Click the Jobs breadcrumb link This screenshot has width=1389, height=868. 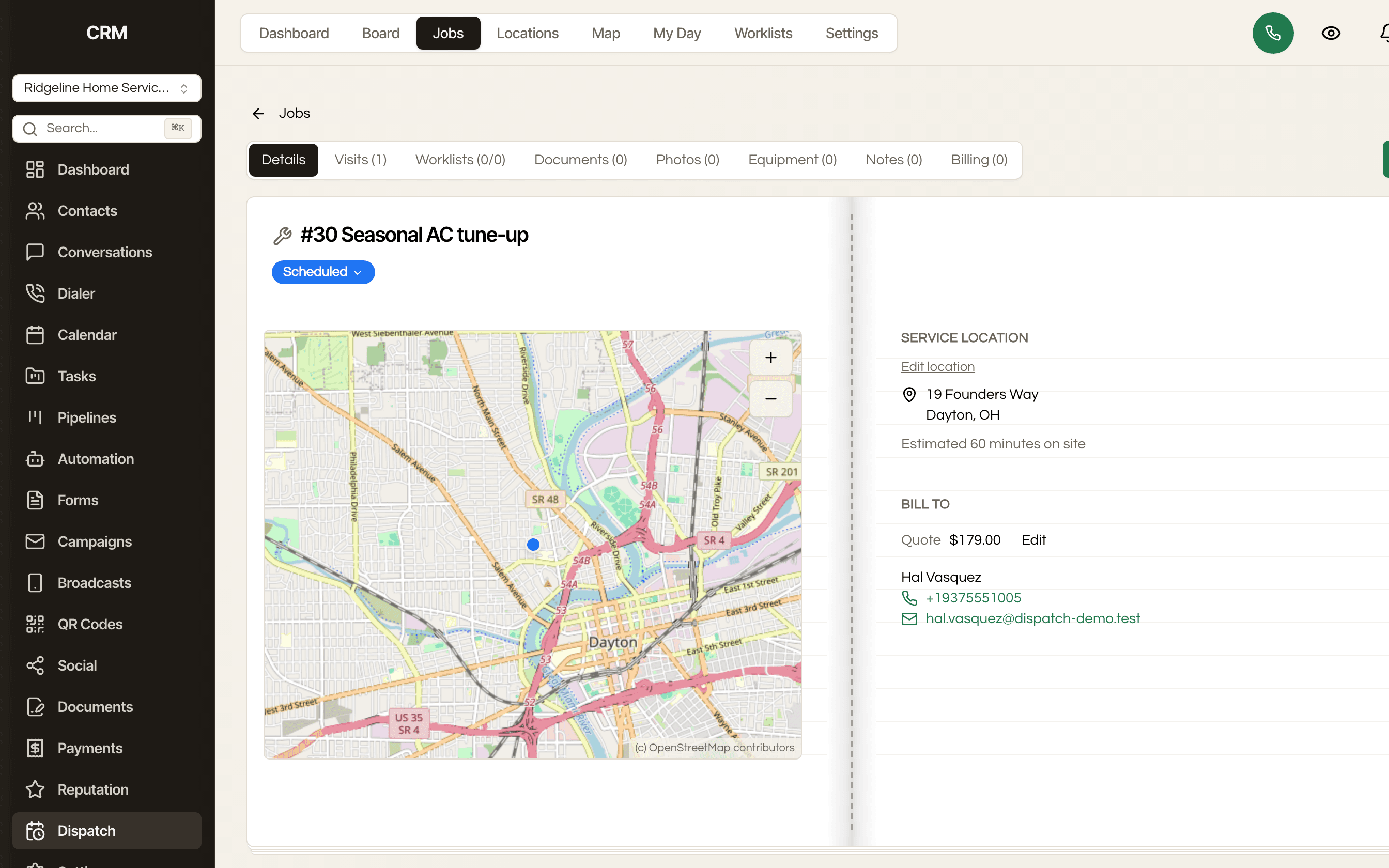(x=295, y=114)
